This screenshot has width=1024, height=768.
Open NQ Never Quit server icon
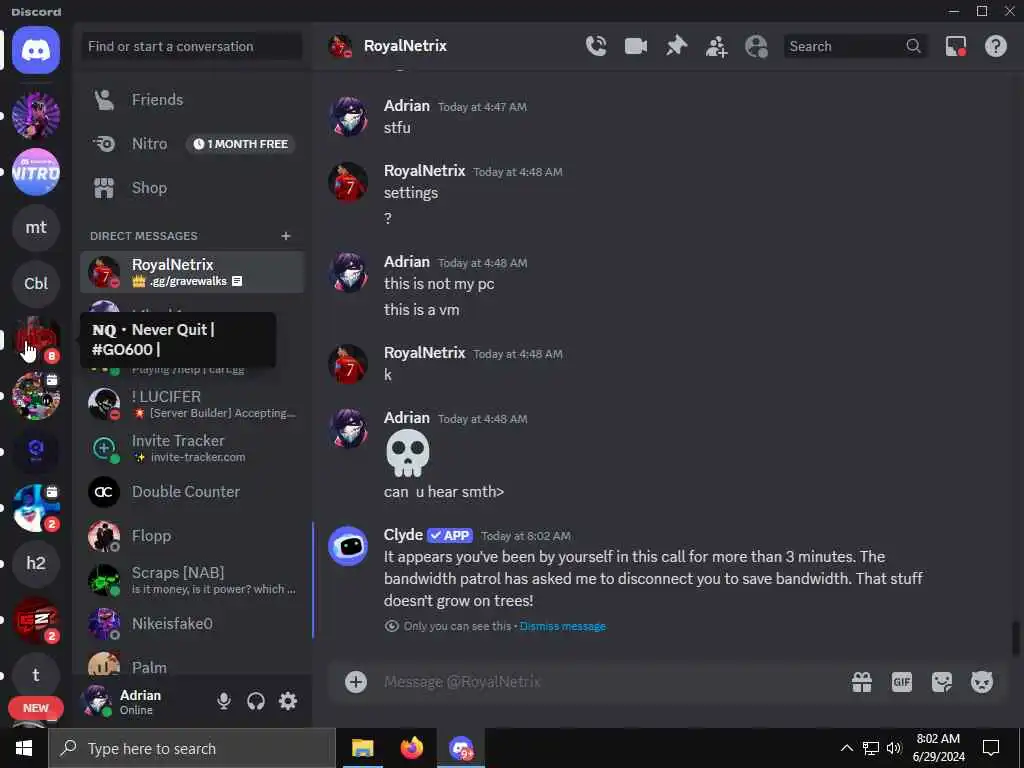pos(36,340)
